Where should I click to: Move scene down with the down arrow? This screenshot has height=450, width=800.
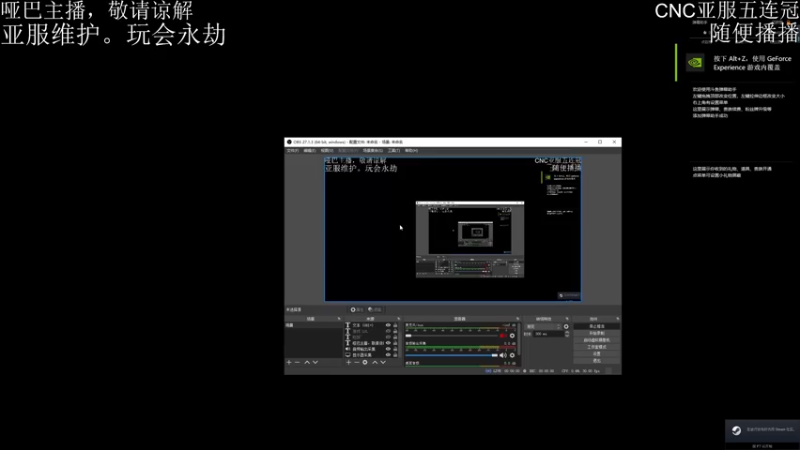coord(315,362)
